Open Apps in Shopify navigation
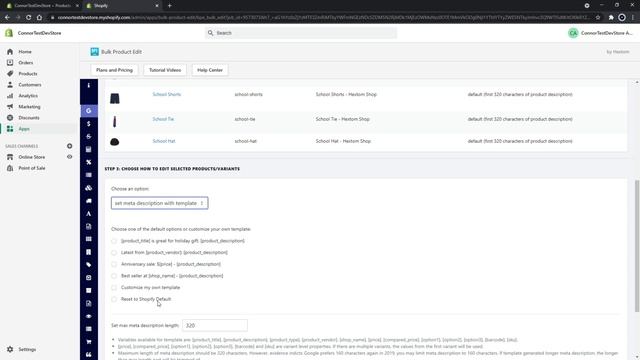This screenshot has height=360, width=640. coord(24,129)
